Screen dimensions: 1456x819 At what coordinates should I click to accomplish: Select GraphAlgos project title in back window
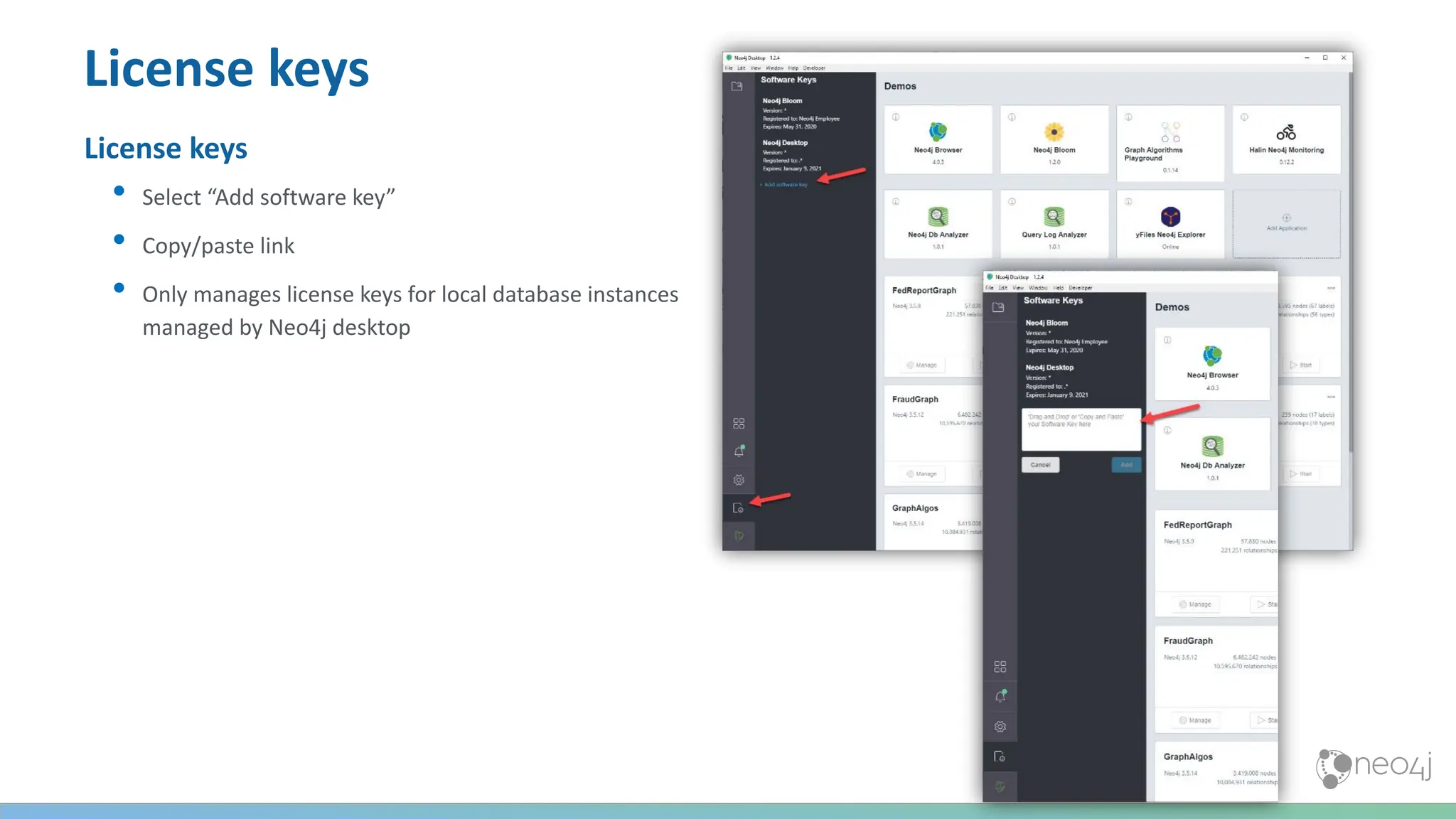point(915,508)
